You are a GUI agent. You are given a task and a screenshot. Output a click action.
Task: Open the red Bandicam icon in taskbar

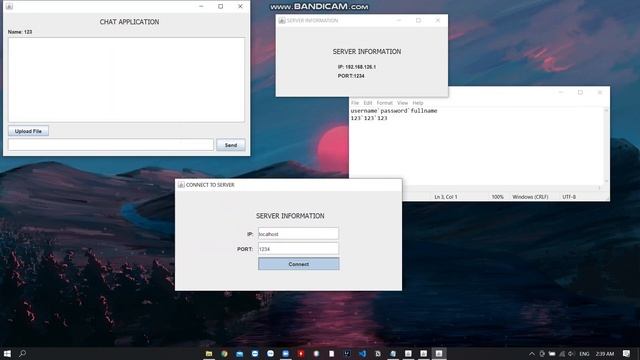point(301,353)
